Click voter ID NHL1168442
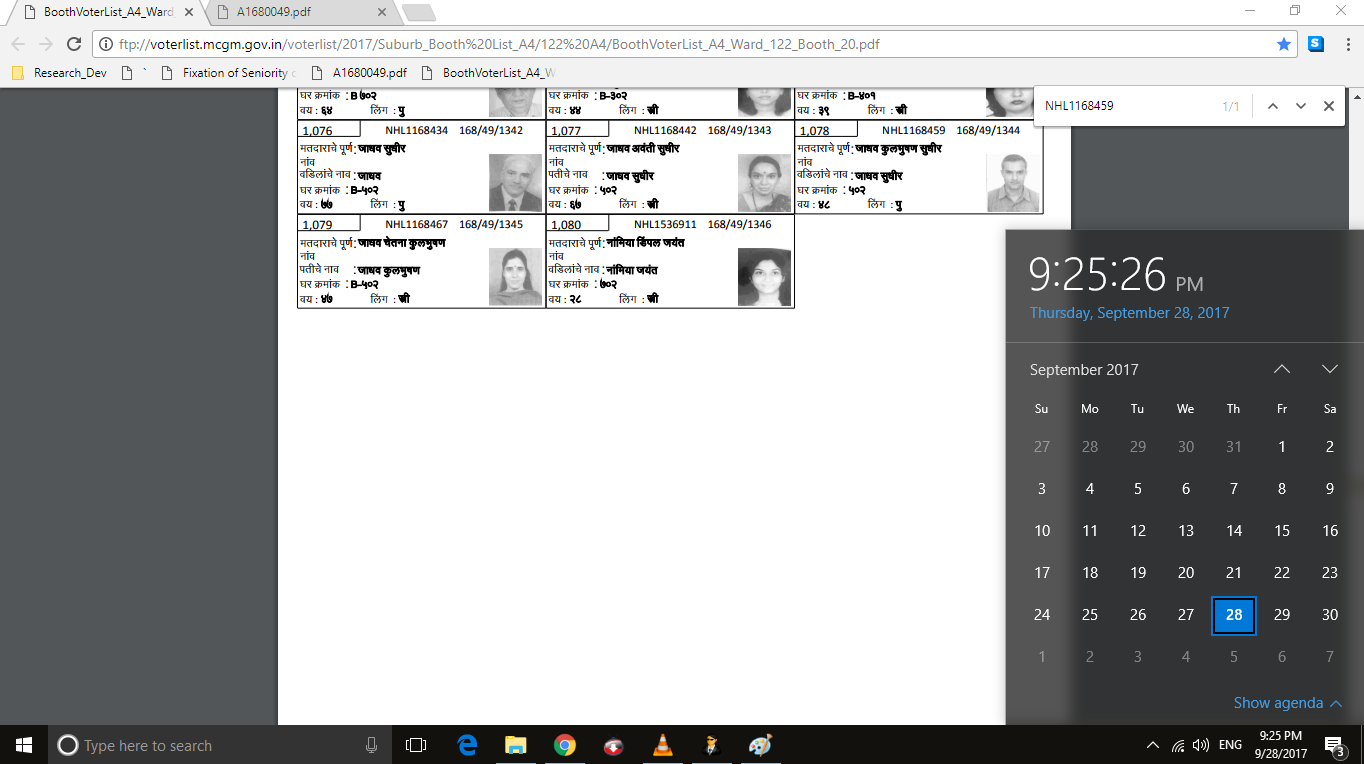Viewport: 1364px width, 764px height. pyautogui.click(x=665, y=130)
